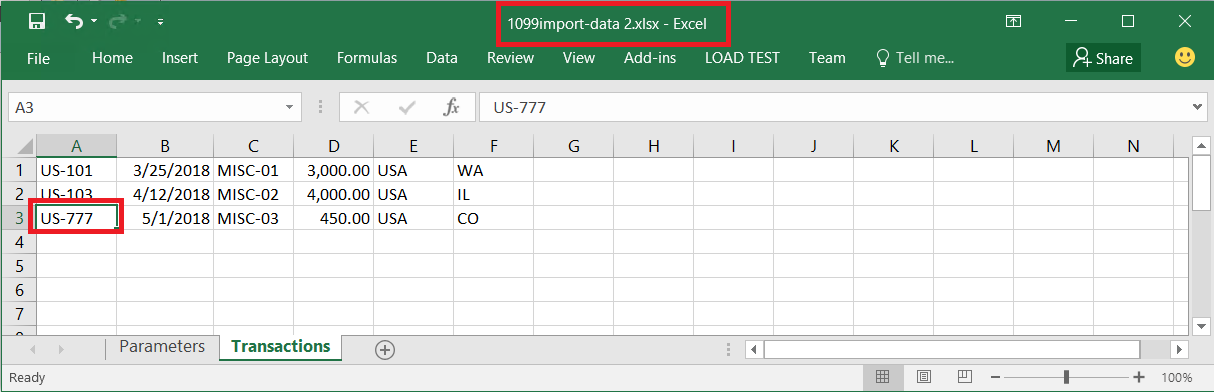The image size is (1214, 392).
Task: Undo the last action
Action: click(73, 21)
